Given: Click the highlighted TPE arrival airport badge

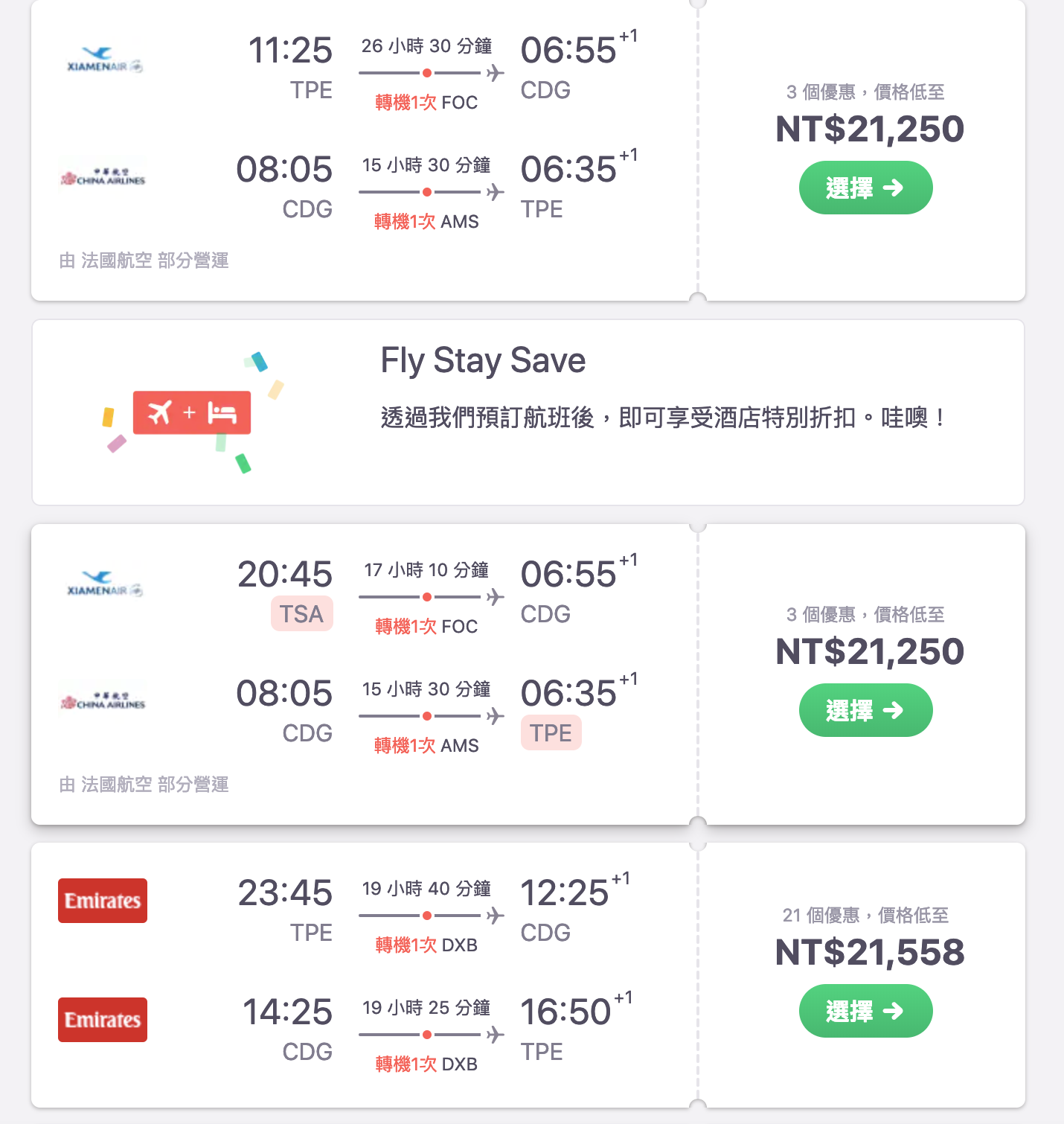Looking at the screenshot, I should click(551, 733).
